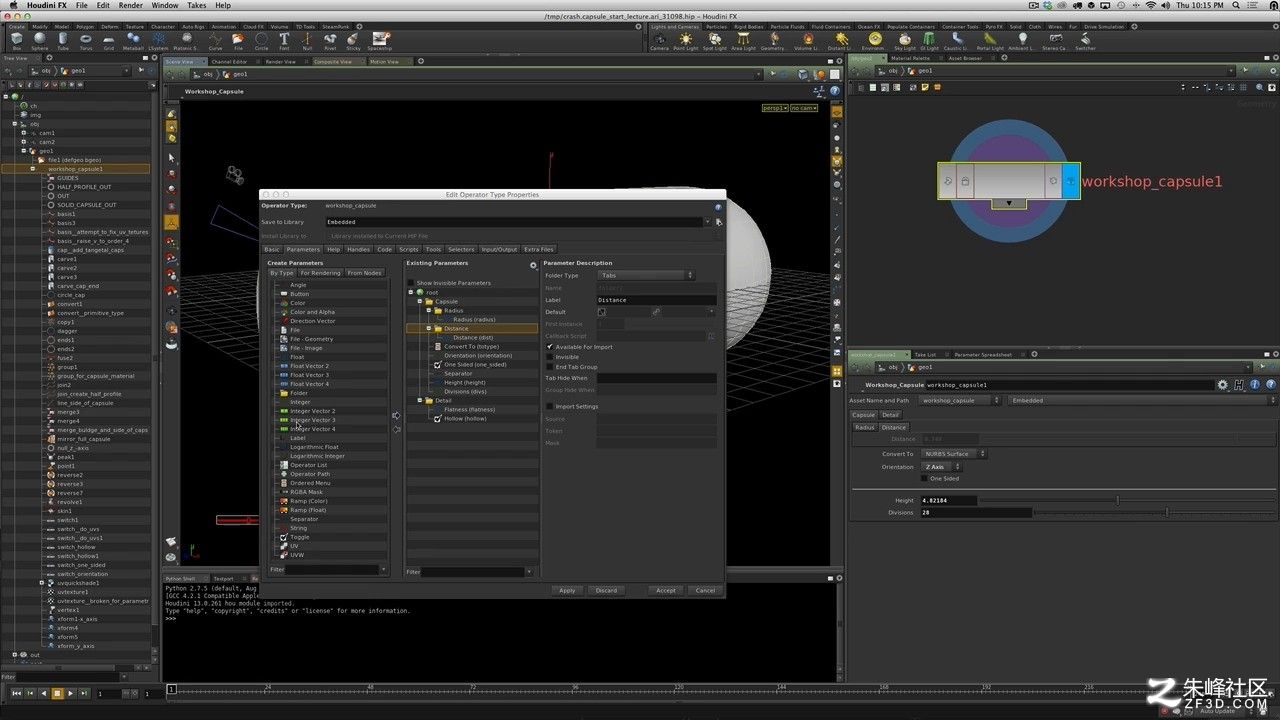Select the Null shelf tool
Viewport: 1280px width, 720px height.
tap(307, 40)
